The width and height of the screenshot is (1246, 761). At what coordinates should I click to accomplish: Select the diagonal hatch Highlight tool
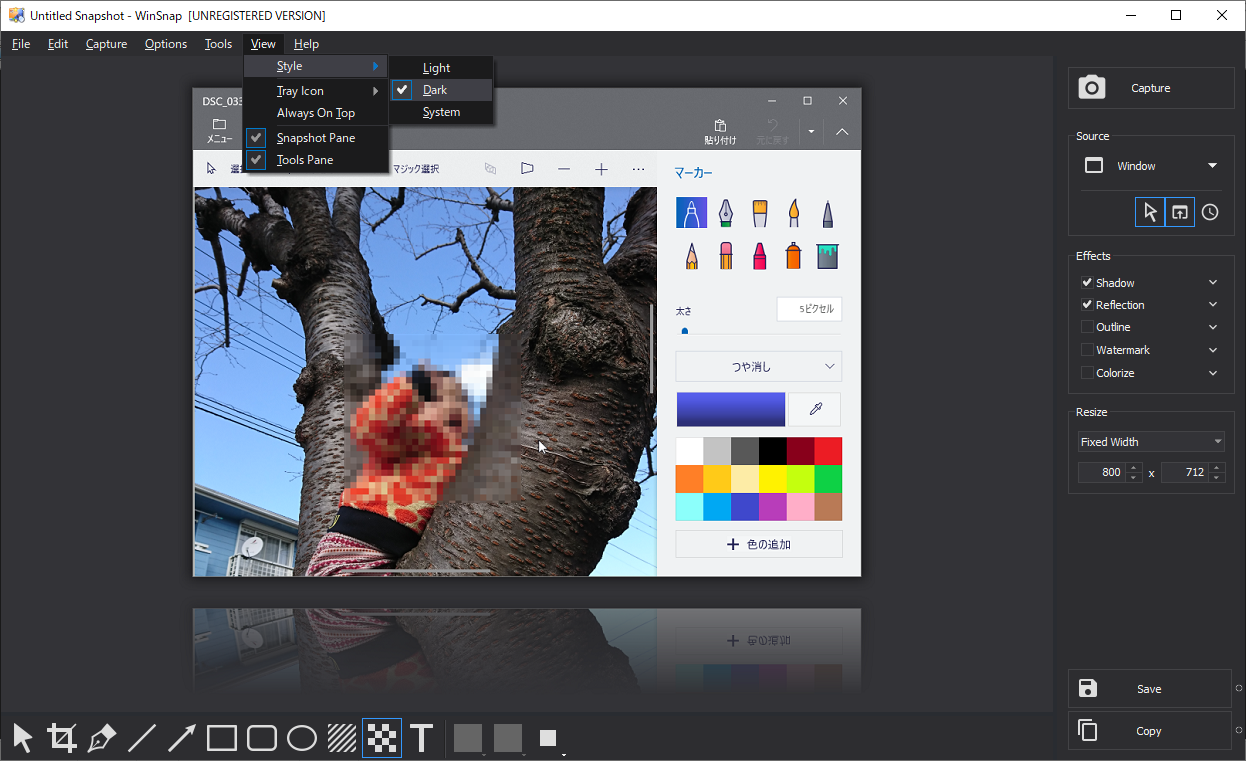[342, 739]
